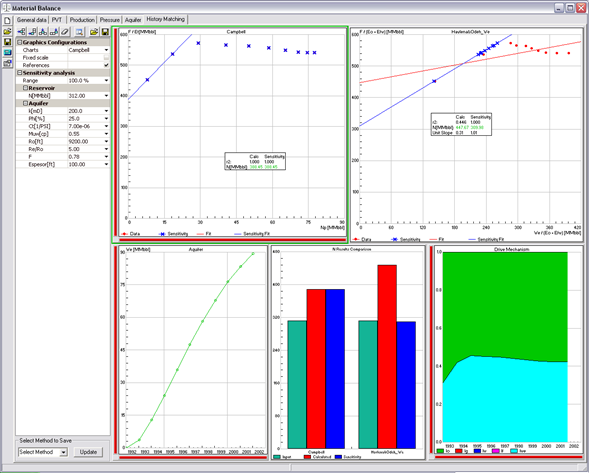Screen dimensions: 589x473
Task: Collapse the Aquifer group
Action: (26, 103)
